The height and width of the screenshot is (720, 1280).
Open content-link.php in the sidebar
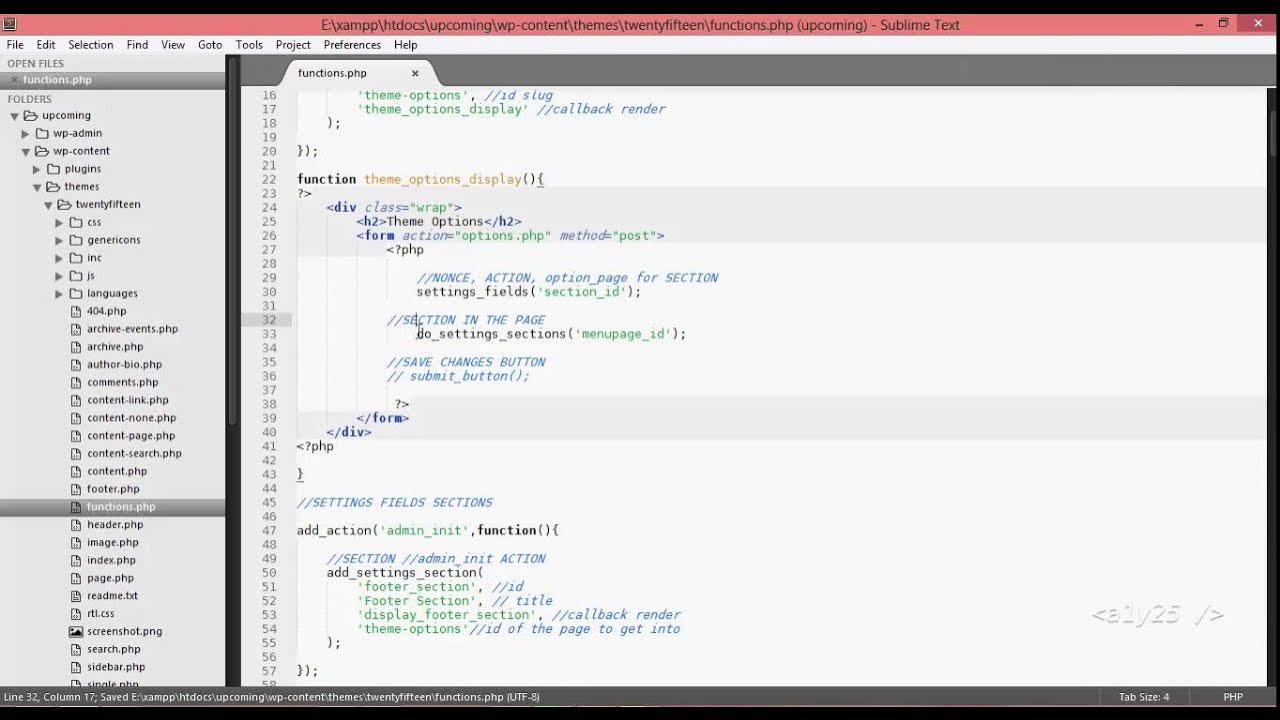tap(128, 400)
